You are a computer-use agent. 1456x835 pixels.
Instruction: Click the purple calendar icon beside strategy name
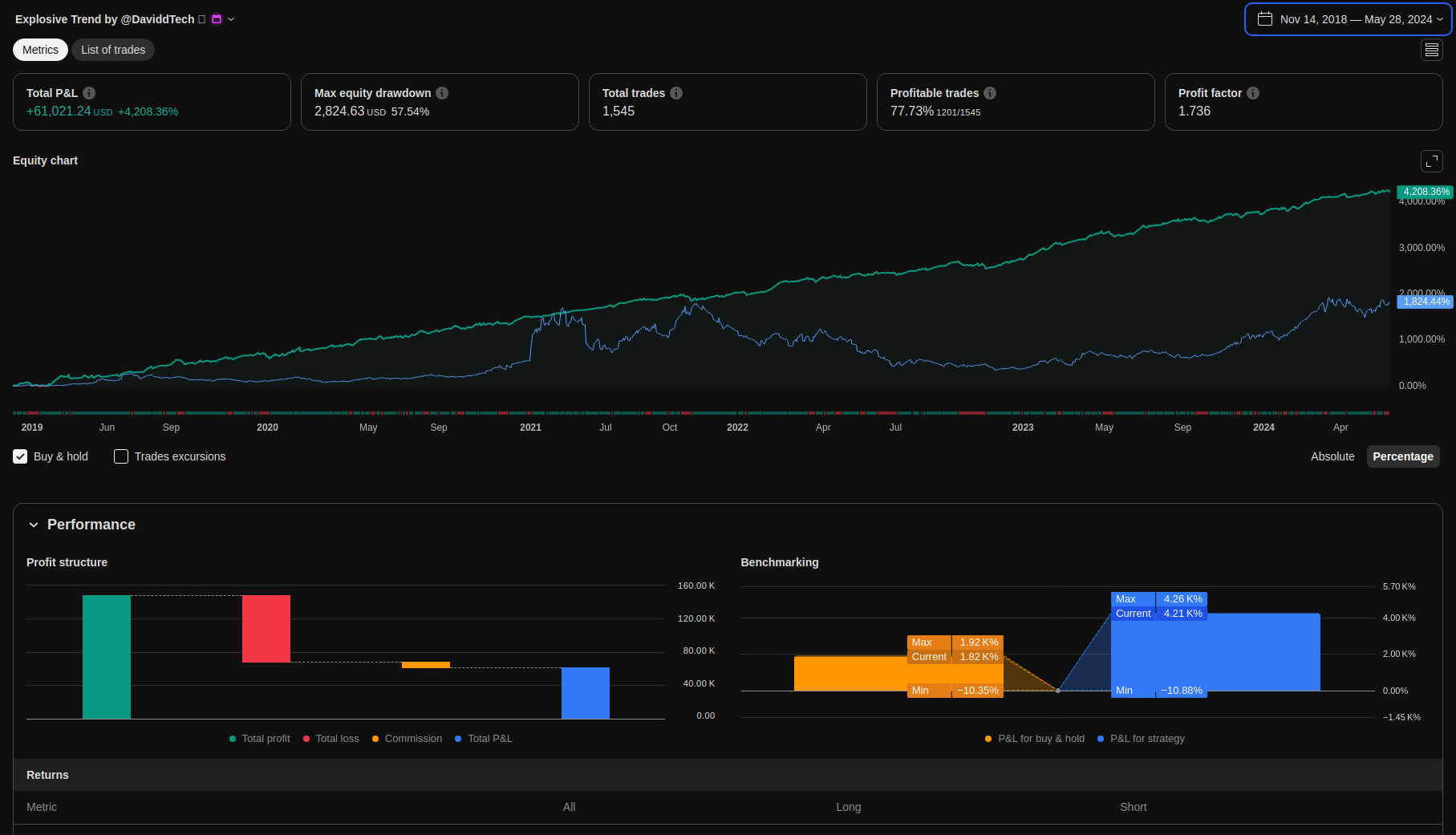coord(217,19)
